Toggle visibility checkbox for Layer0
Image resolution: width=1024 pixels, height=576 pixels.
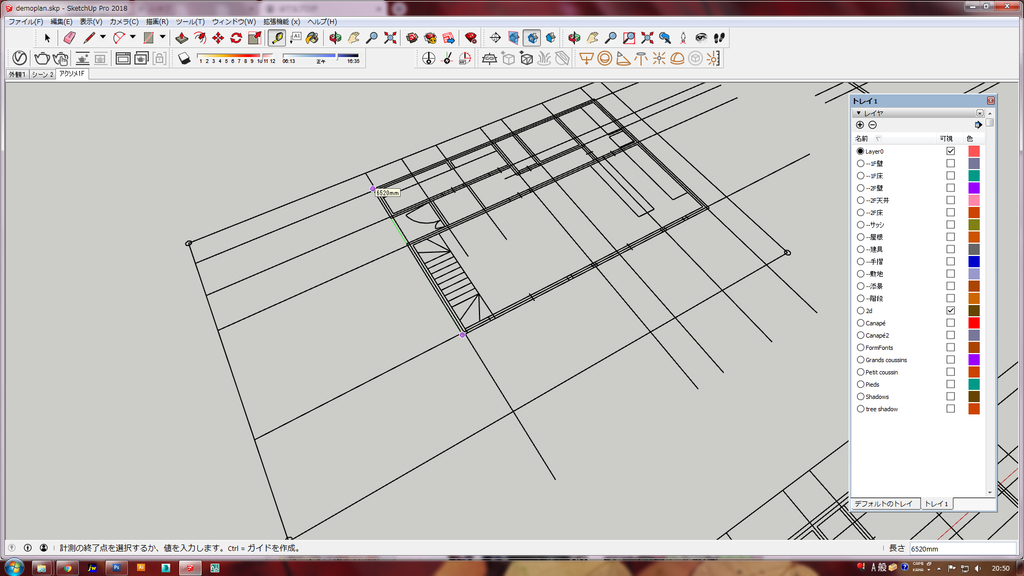[x=950, y=151]
